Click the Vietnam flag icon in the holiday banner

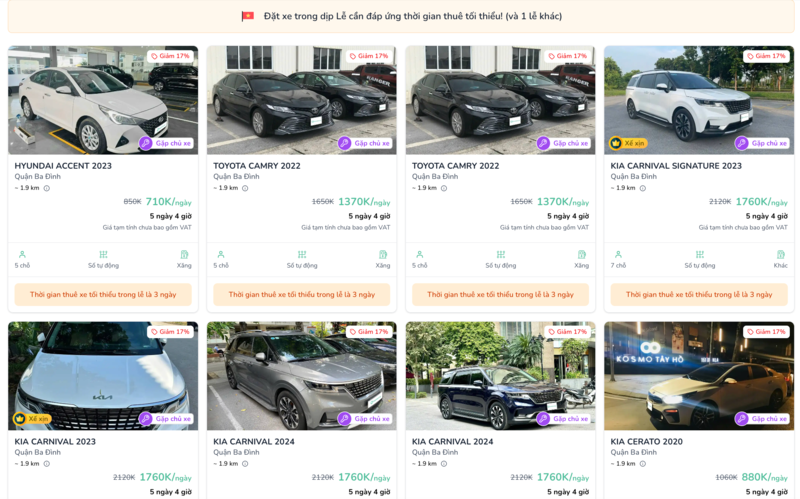[x=248, y=16]
